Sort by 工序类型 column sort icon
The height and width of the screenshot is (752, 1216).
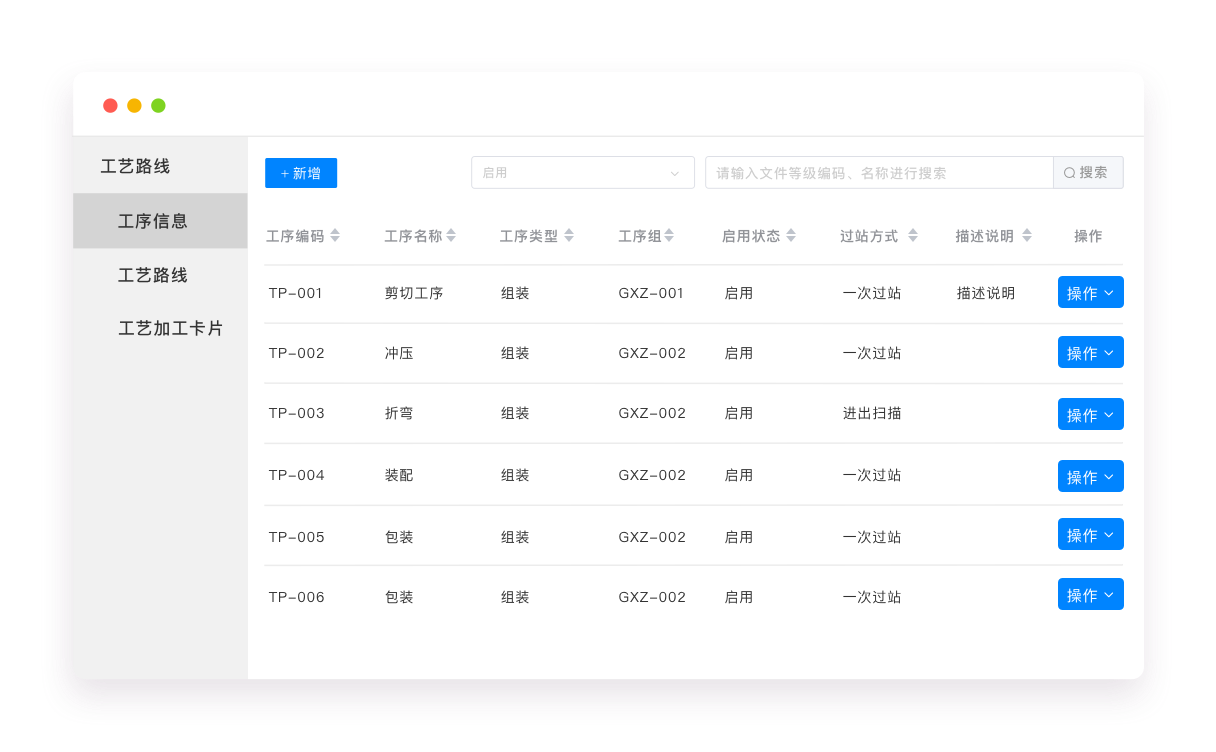click(569, 236)
